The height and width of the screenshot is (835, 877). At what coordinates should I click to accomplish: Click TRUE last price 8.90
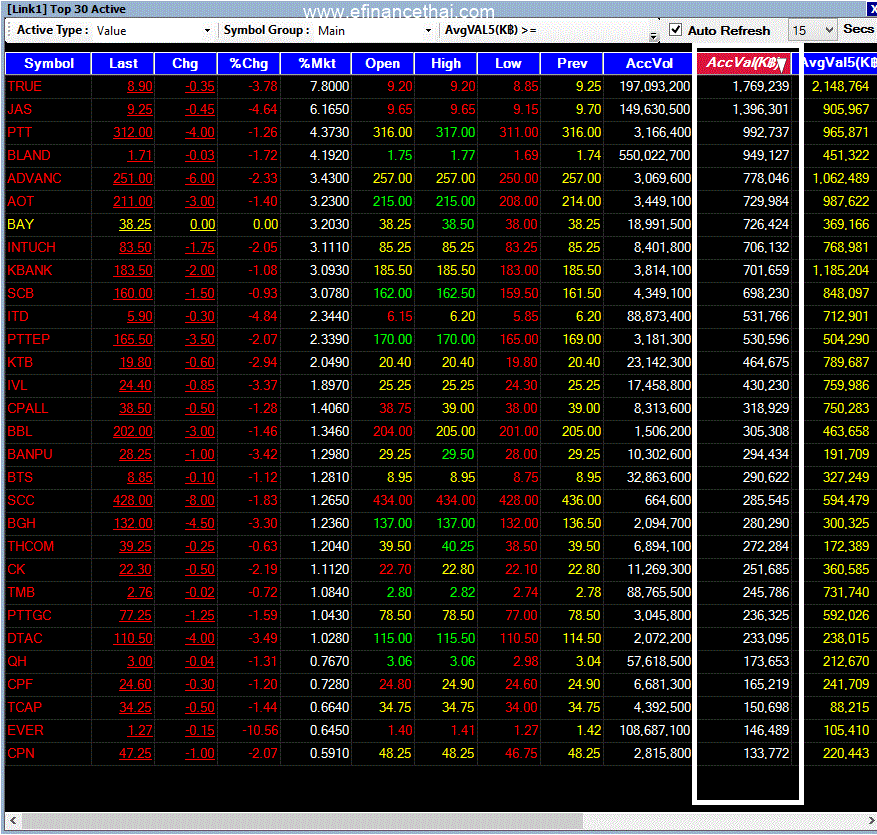pos(140,86)
